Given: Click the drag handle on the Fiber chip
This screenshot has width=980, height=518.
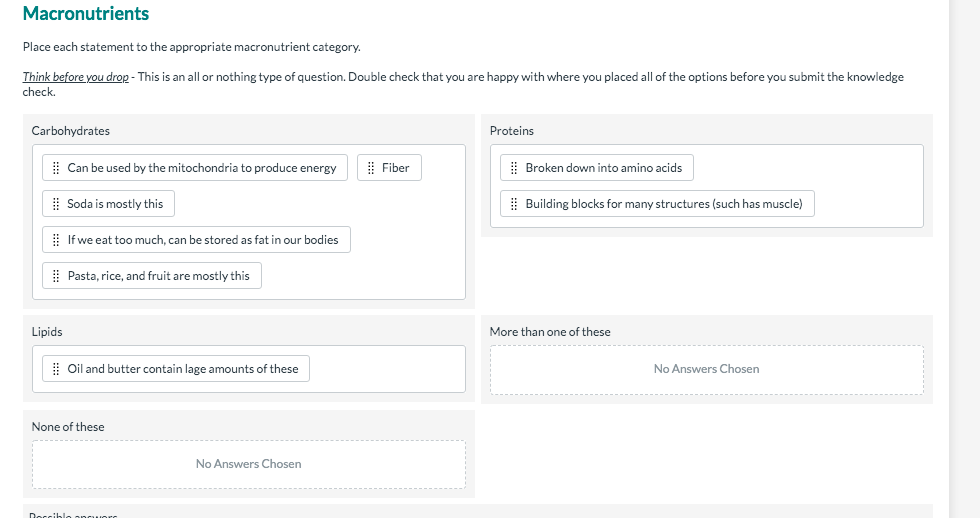Looking at the screenshot, I should 372,168.
